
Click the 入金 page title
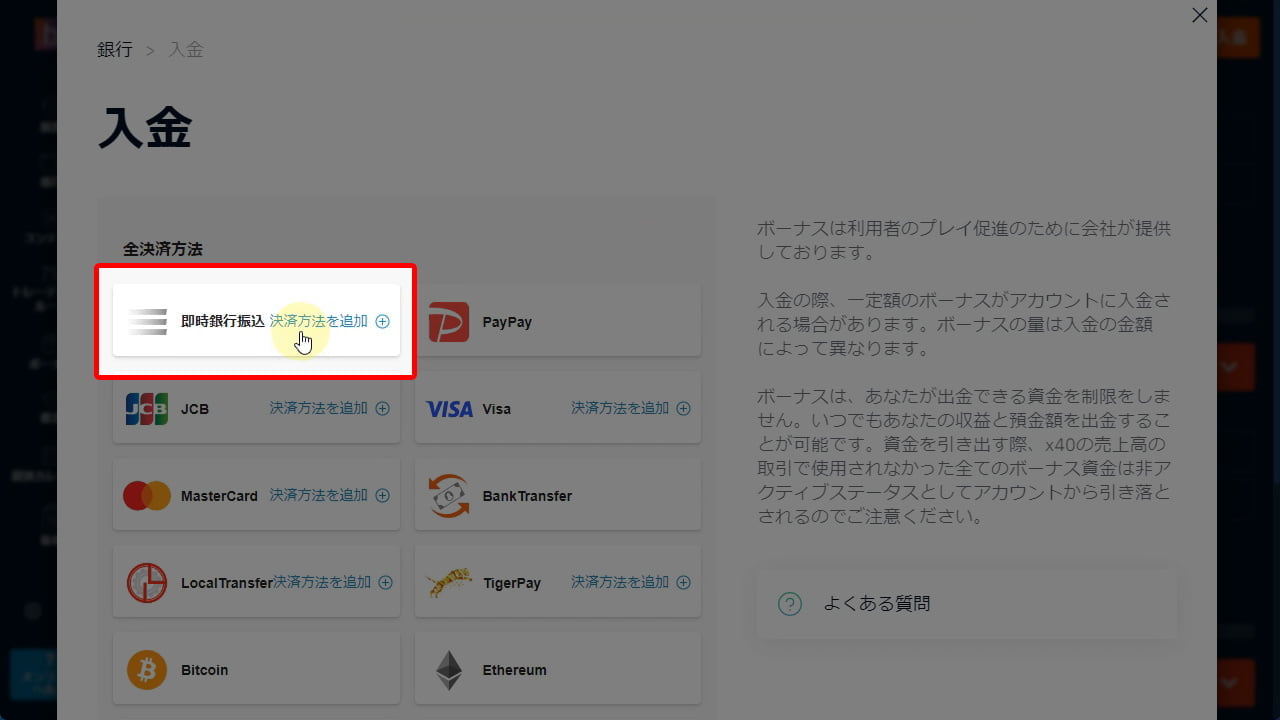145,130
